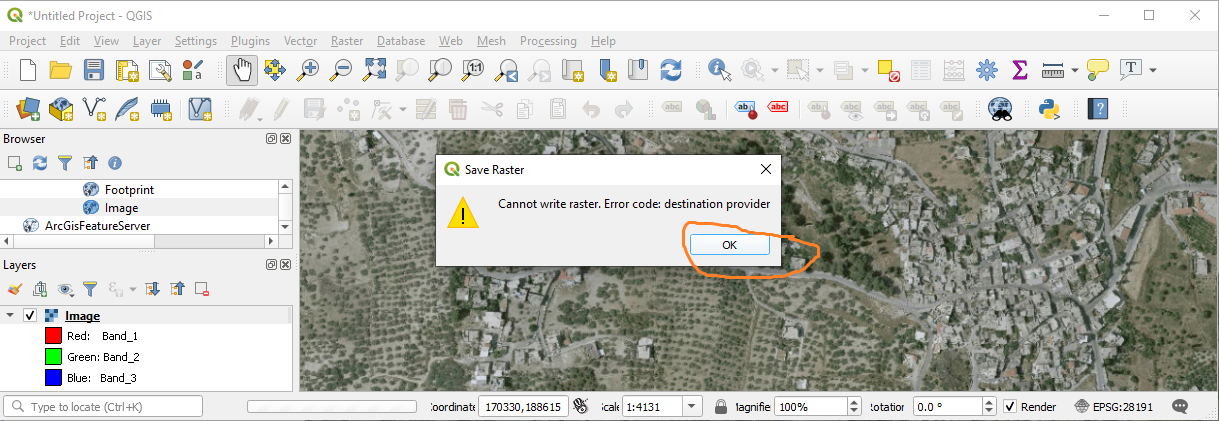Image resolution: width=1219 pixels, height=421 pixels.
Task: Collapse the Image layer tree arrow
Action: click(x=10, y=316)
